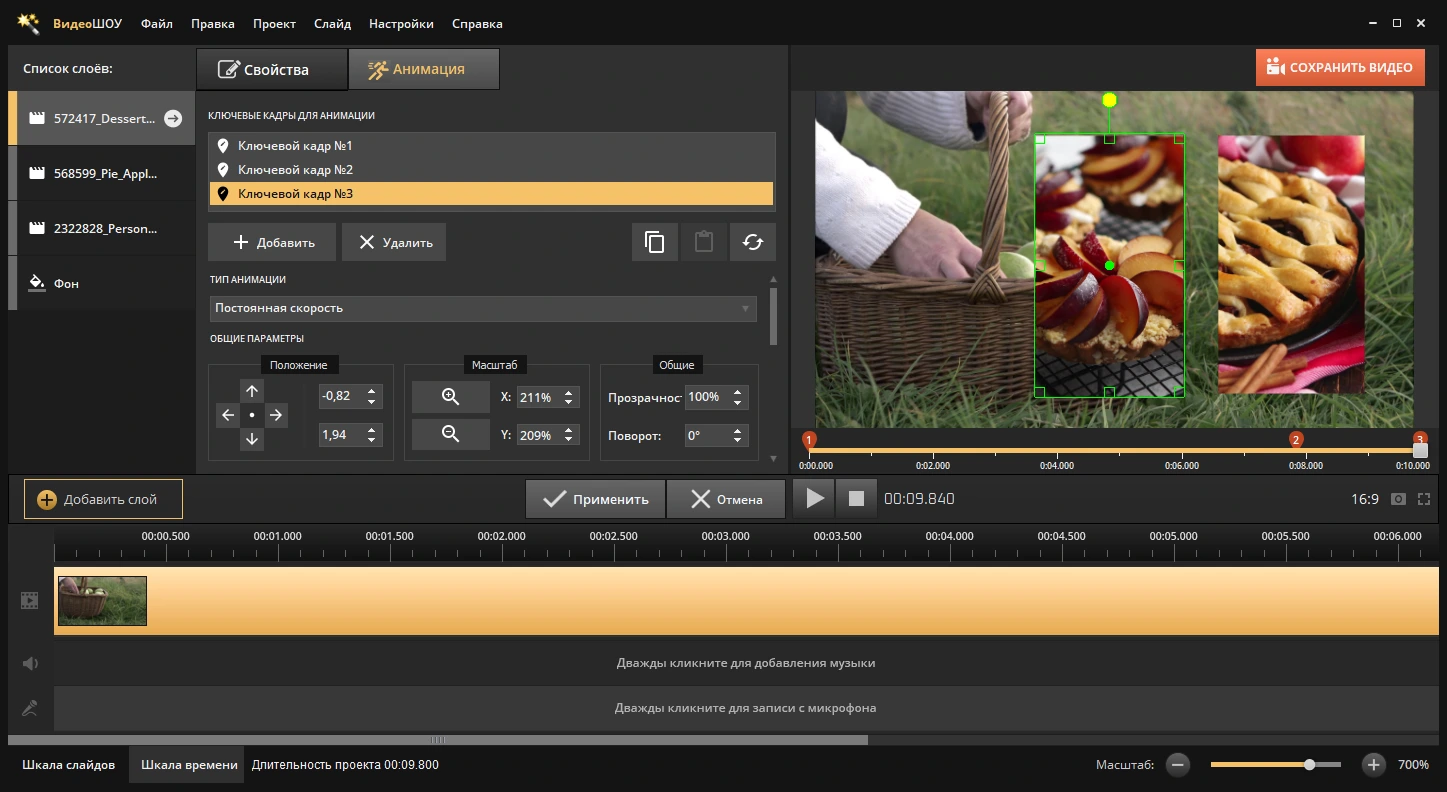1447x792 pixels.
Task: Click the slide thumbnail on the timeline track
Action: 102,601
